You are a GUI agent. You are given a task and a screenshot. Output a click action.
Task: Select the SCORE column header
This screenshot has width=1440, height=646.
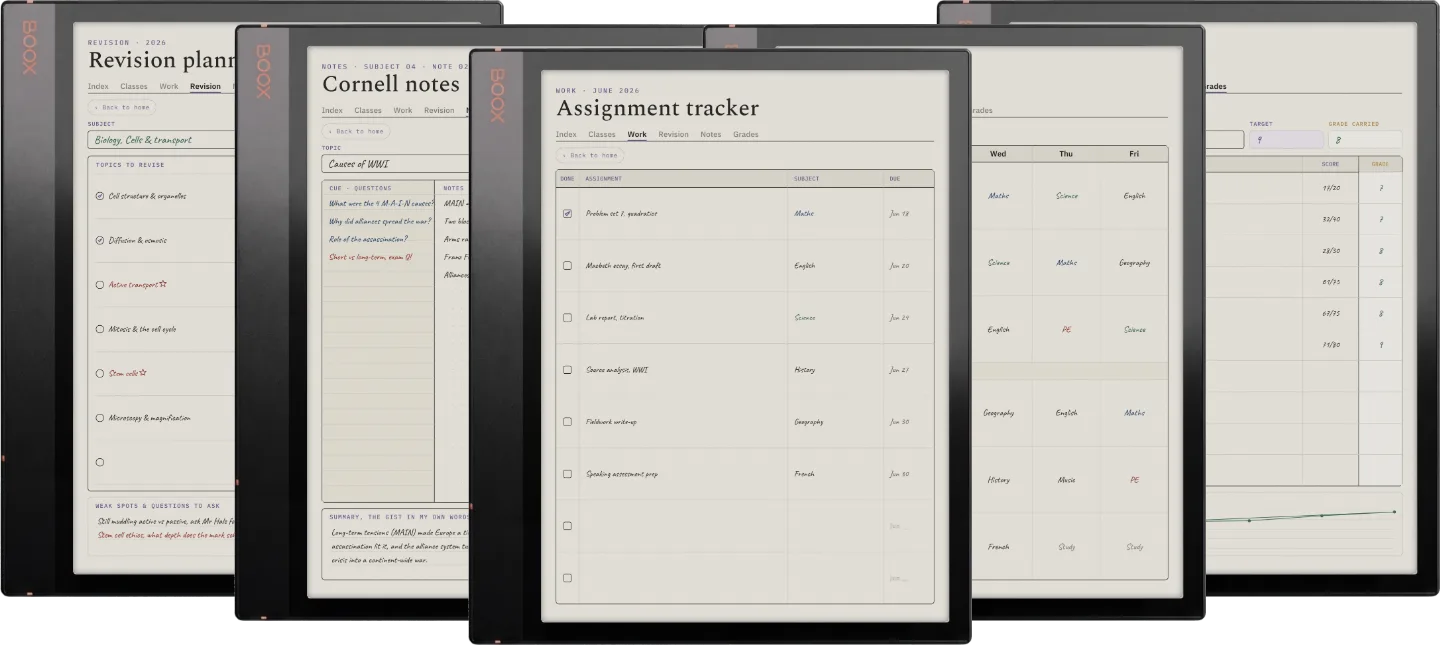tap(1330, 164)
